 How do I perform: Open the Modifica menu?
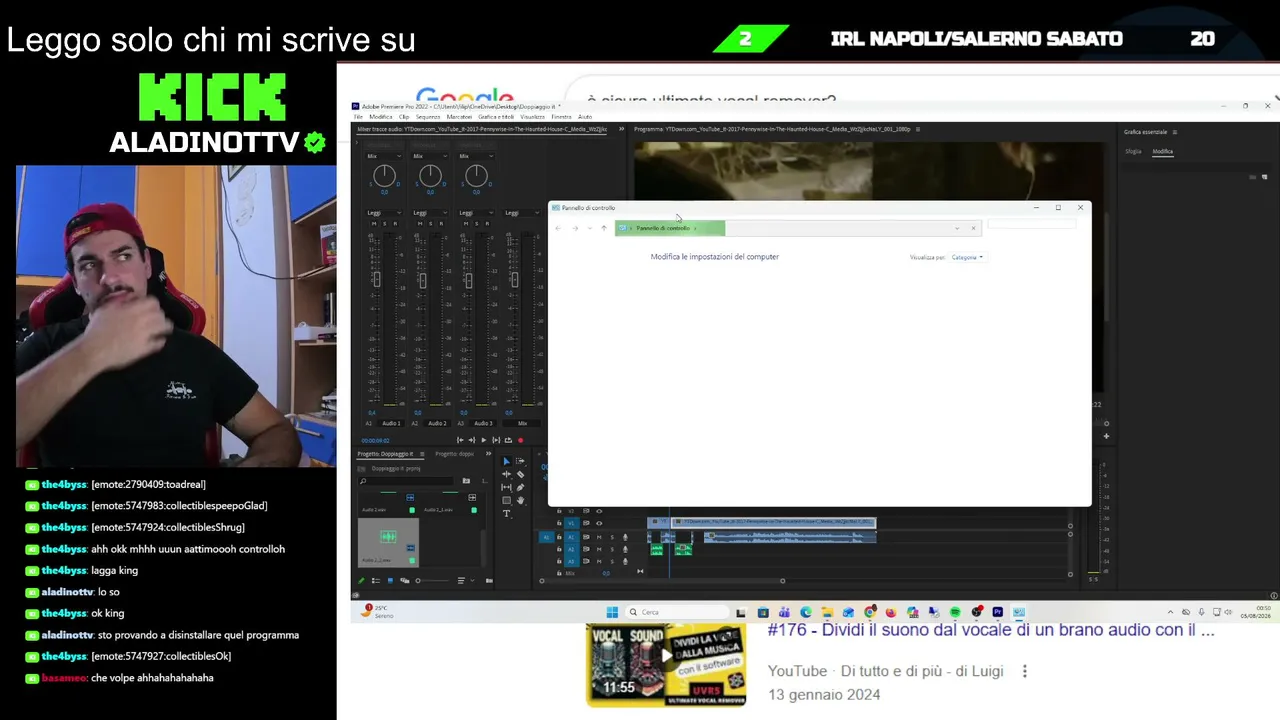click(381, 117)
